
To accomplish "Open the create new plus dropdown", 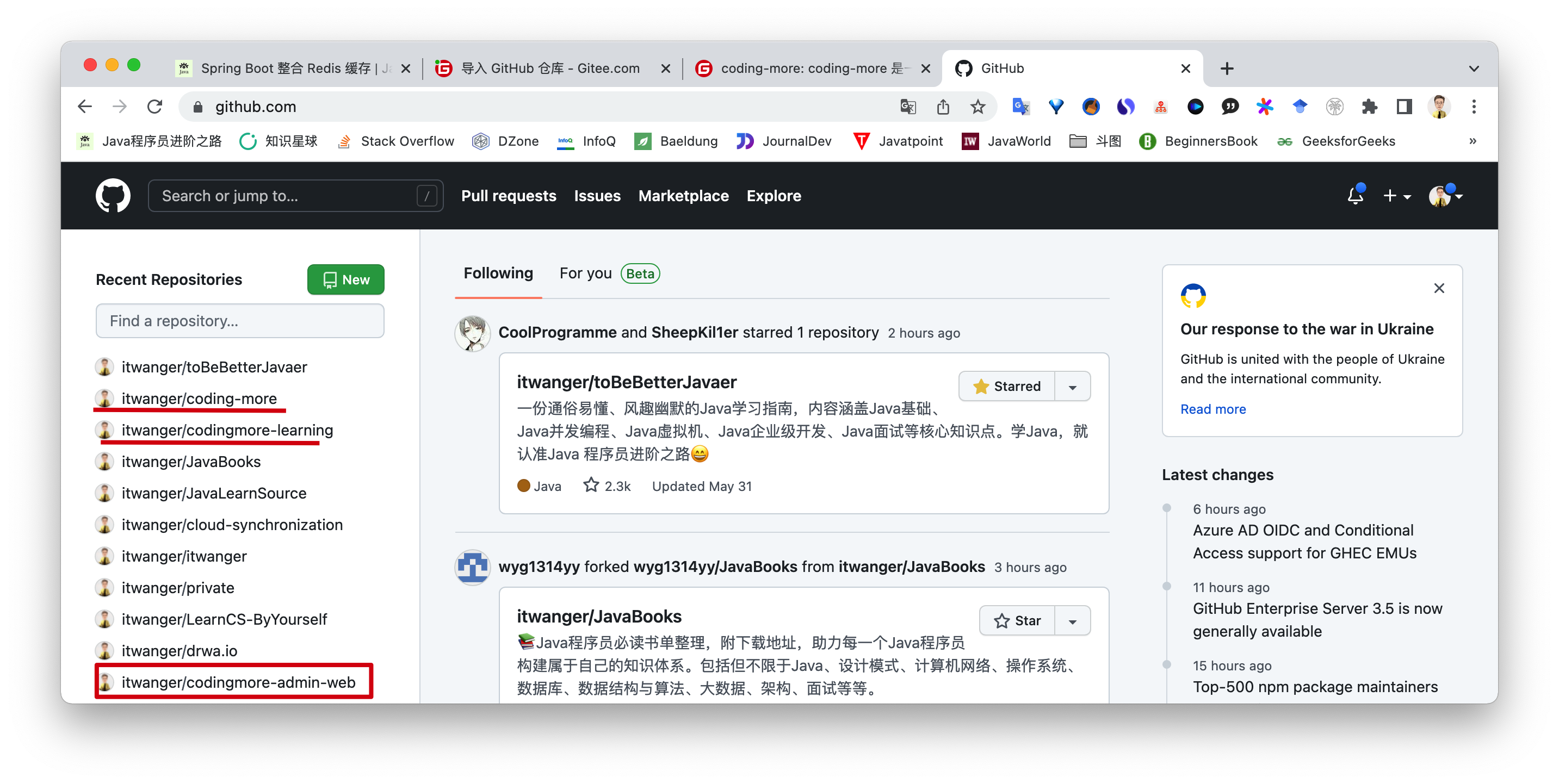I will [1396, 196].
